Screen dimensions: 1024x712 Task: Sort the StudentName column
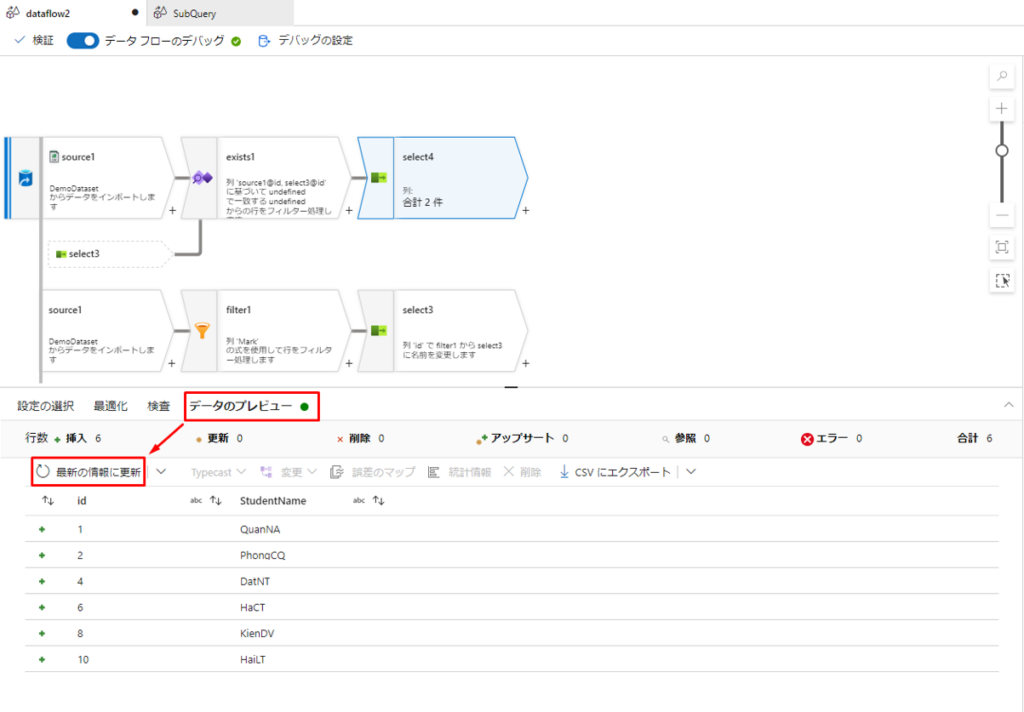tap(379, 501)
